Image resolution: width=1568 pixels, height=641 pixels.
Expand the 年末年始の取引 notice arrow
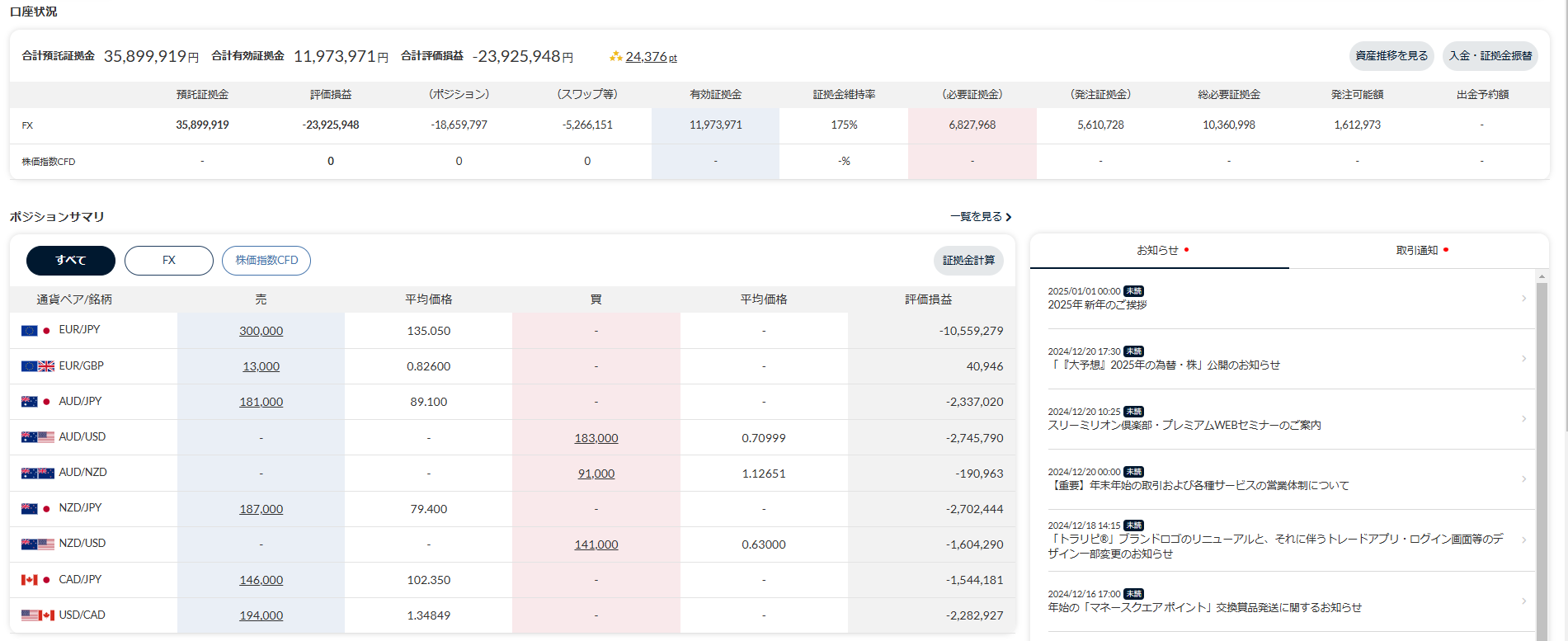point(1524,479)
